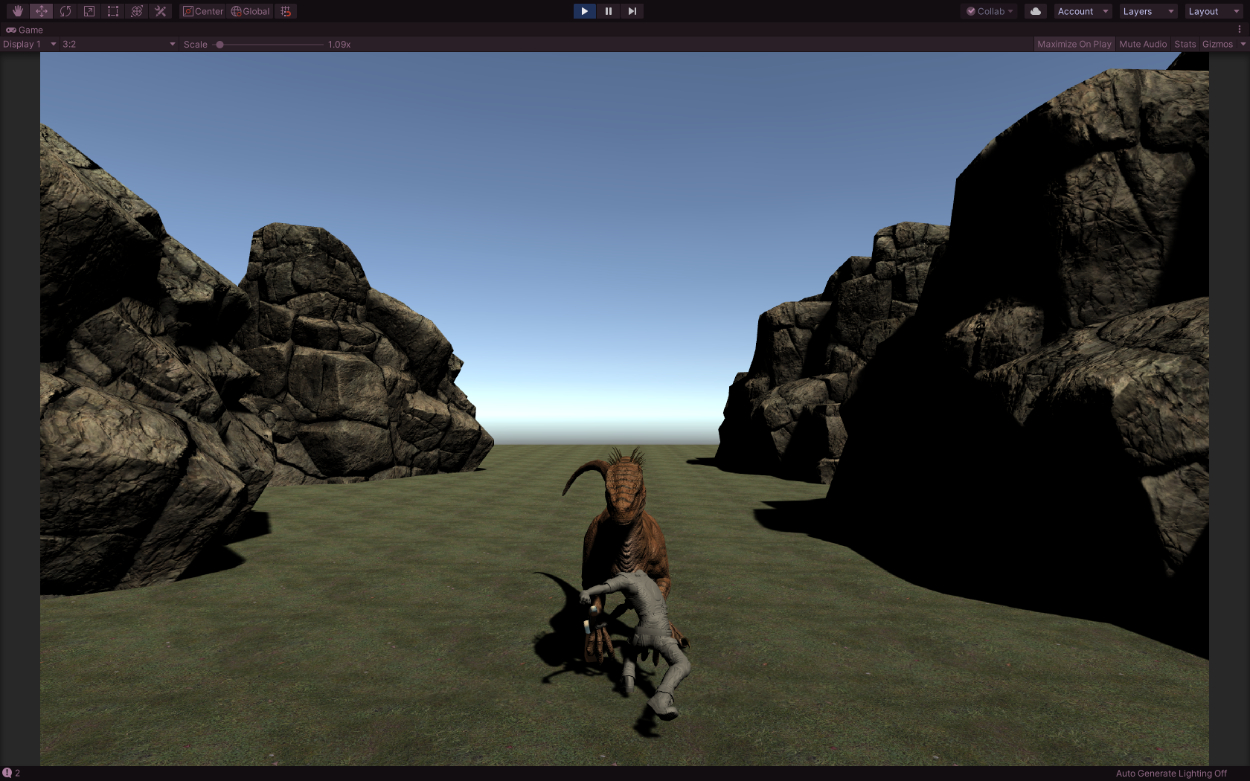Image resolution: width=1250 pixels, height=781 pixels.
Task: Open cloud services panel
Action: pos(1035,11)
